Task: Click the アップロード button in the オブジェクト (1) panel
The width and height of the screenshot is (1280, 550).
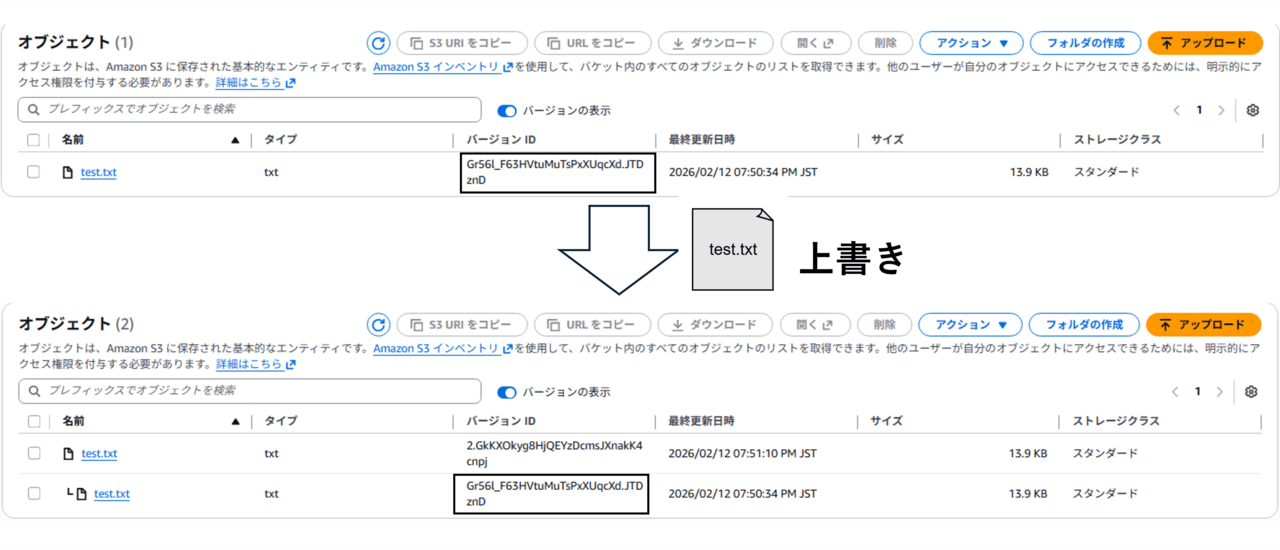Action: coord(1204,43)
